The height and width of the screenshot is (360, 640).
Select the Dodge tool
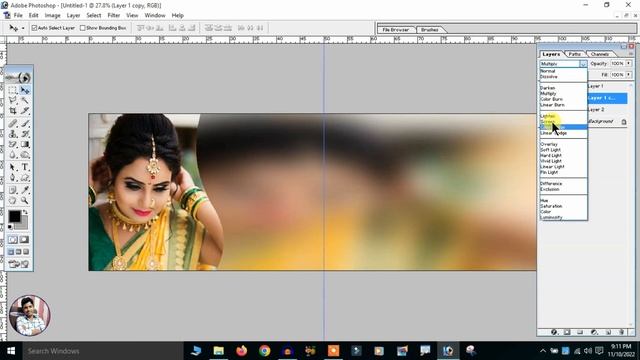point(25,155)
